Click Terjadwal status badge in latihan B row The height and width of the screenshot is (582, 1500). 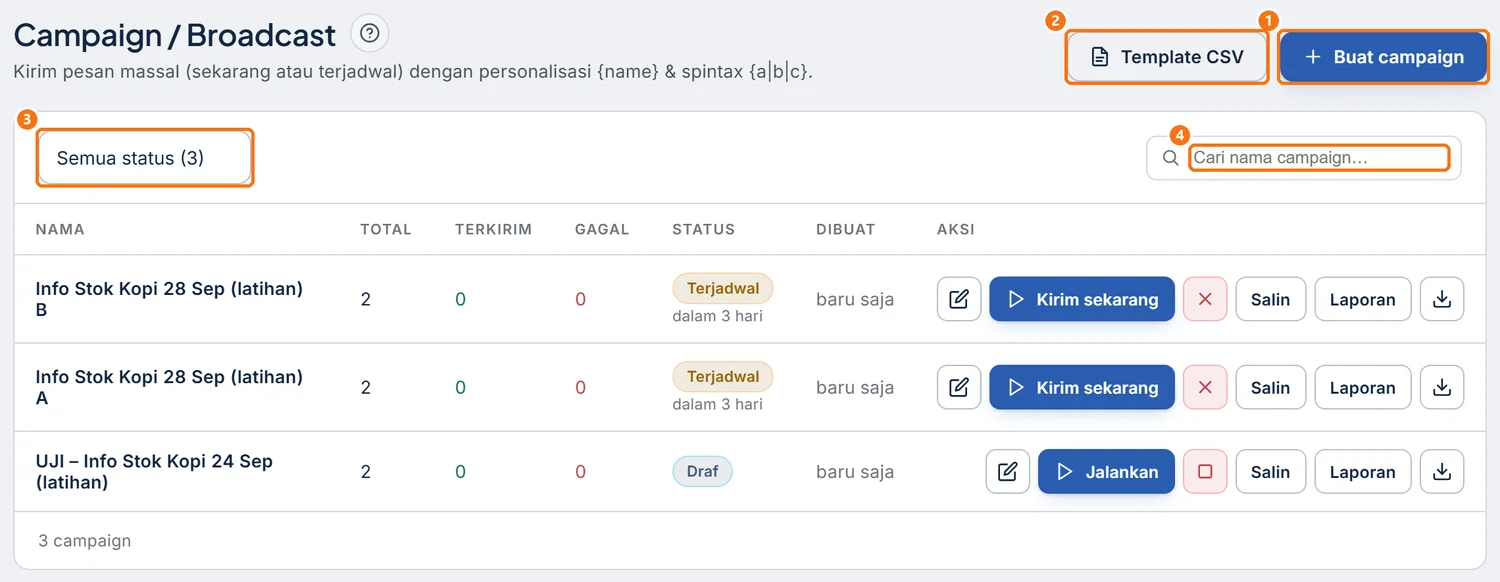point(723,288)
